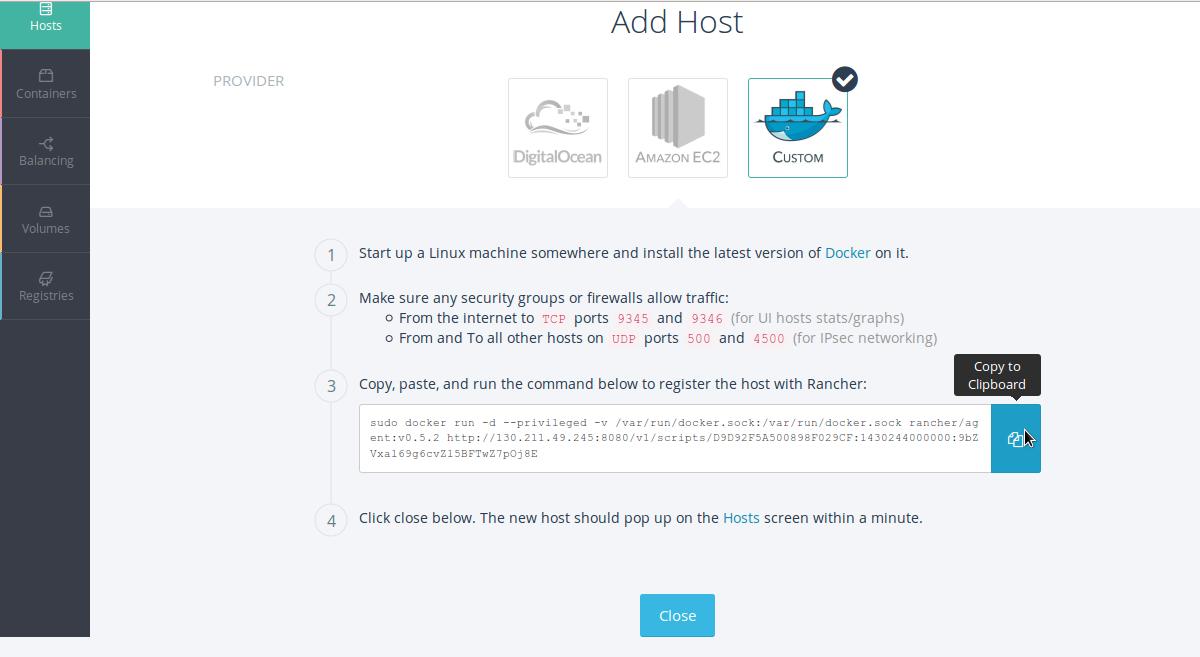Screen dimensions: 1200x657
Task: Go to Balancing in the sidebar
Action: coord(45,151)
